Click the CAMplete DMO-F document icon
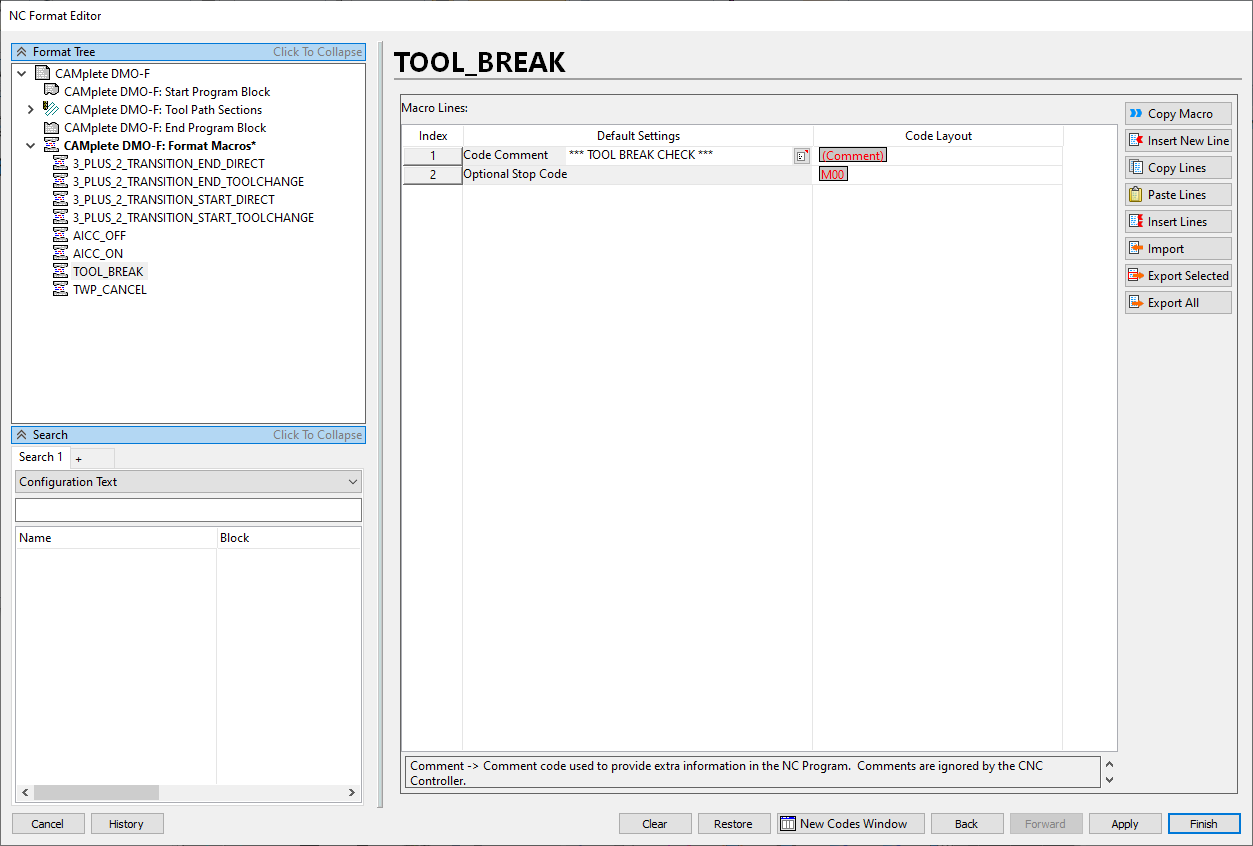Viewport: 1253px width, 846px height. 42,74
